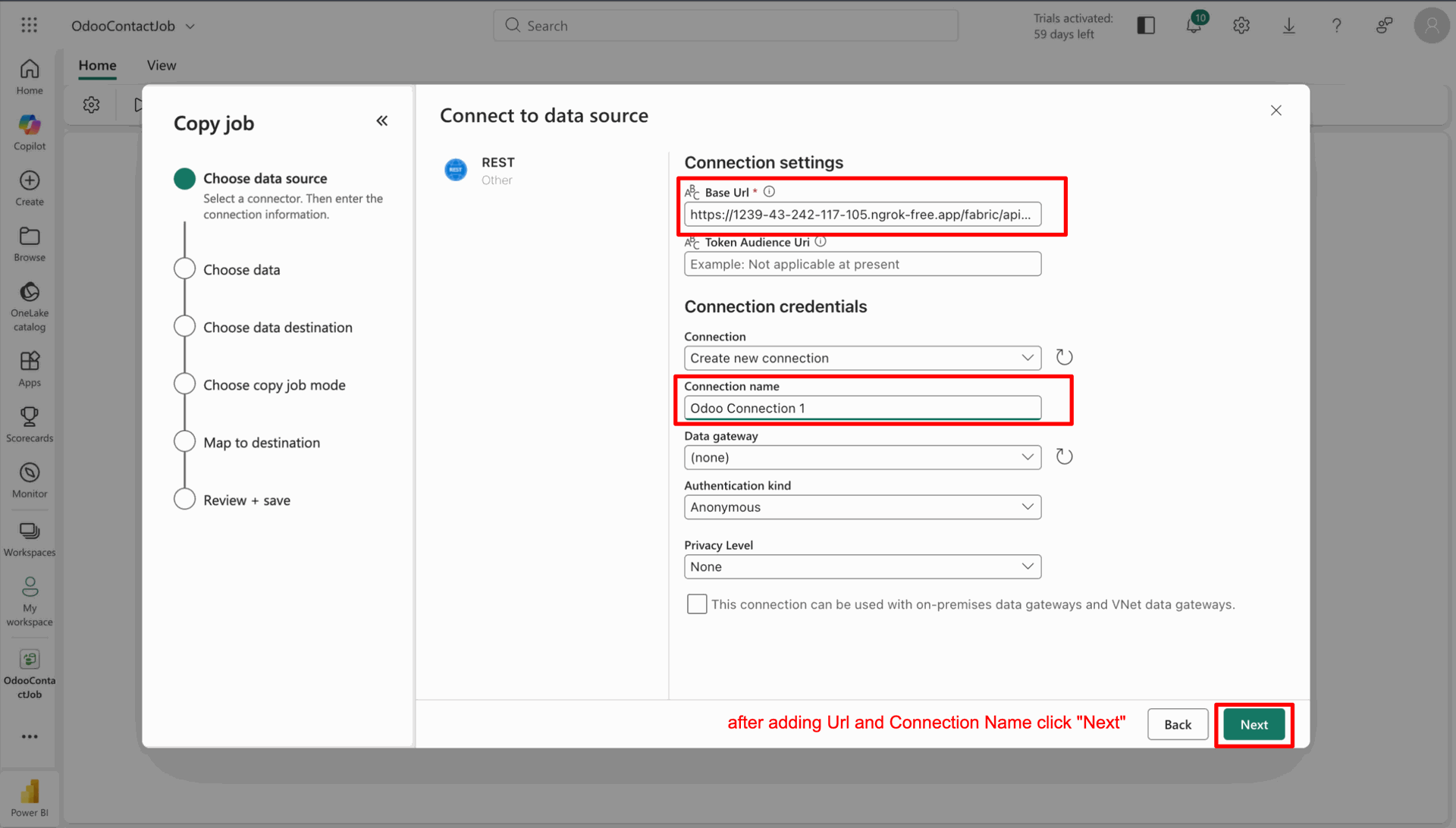This screenshot has height=828, width=1456.
Task: Refresh the Data gateway list
Action: (1064, 456)
